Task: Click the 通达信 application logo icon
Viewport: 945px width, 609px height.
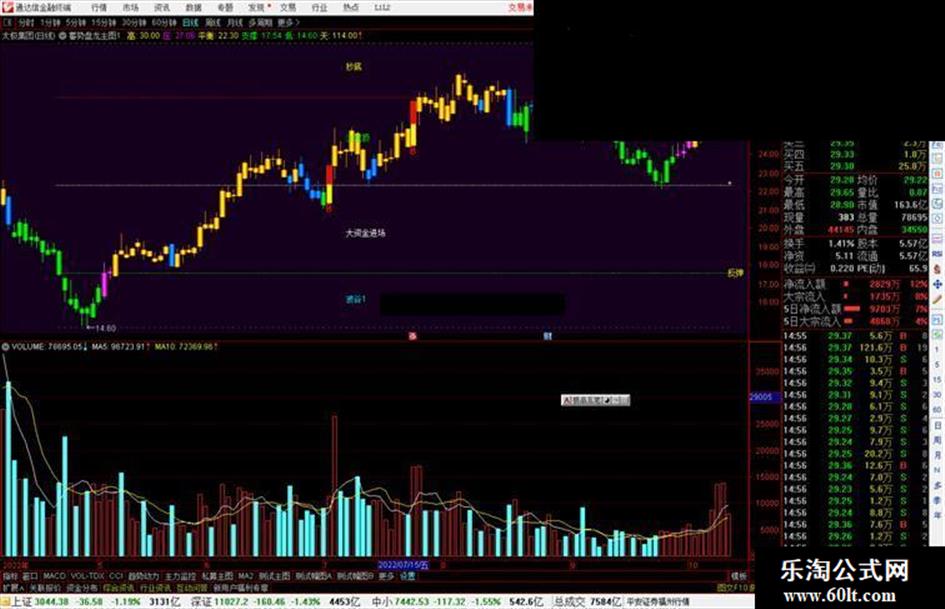Action: 7,7
